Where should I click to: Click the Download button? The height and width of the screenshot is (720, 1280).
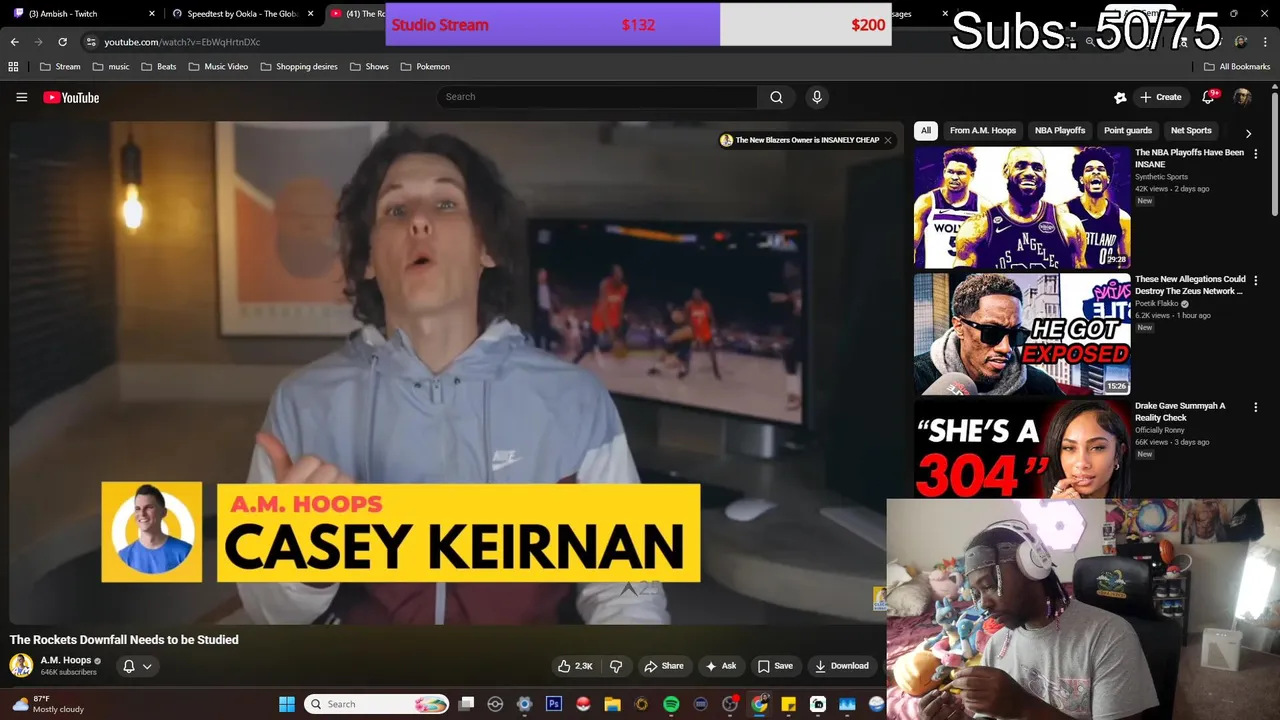(x=841, y=666)
